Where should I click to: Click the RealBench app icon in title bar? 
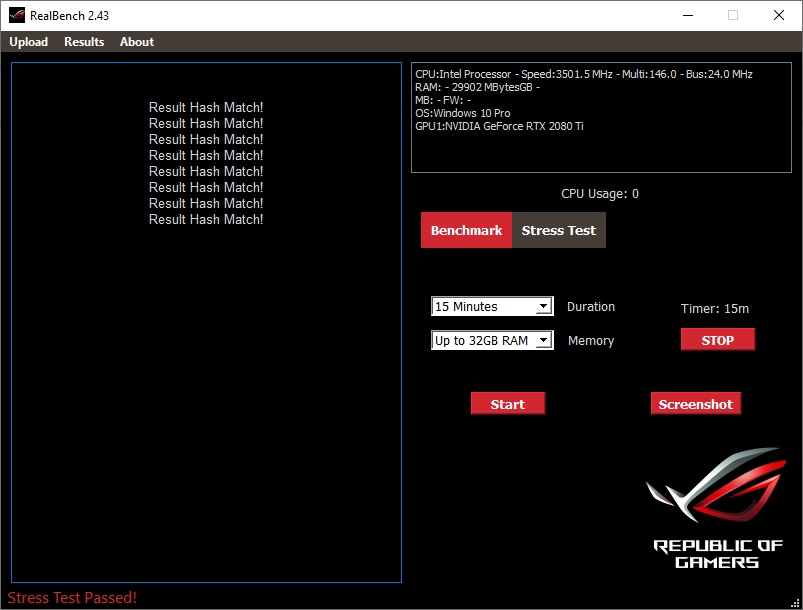[16, 15]
